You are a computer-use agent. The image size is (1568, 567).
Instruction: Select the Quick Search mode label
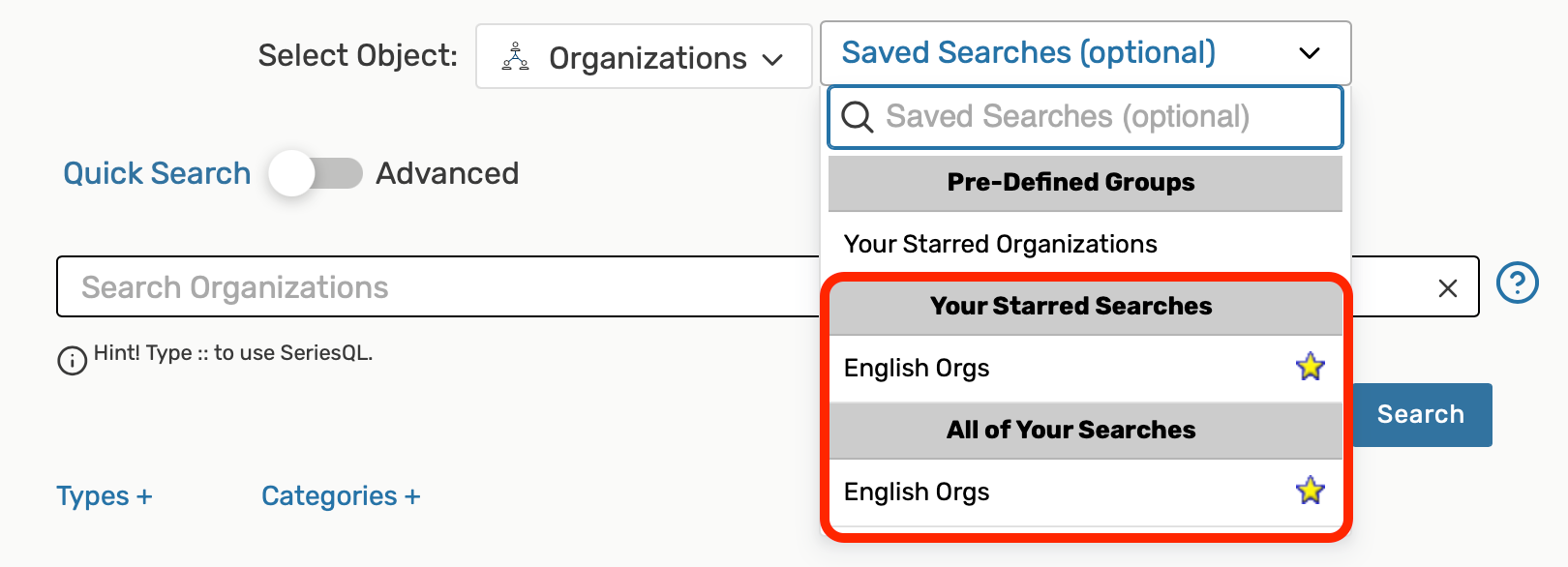(x=157, y=173)
